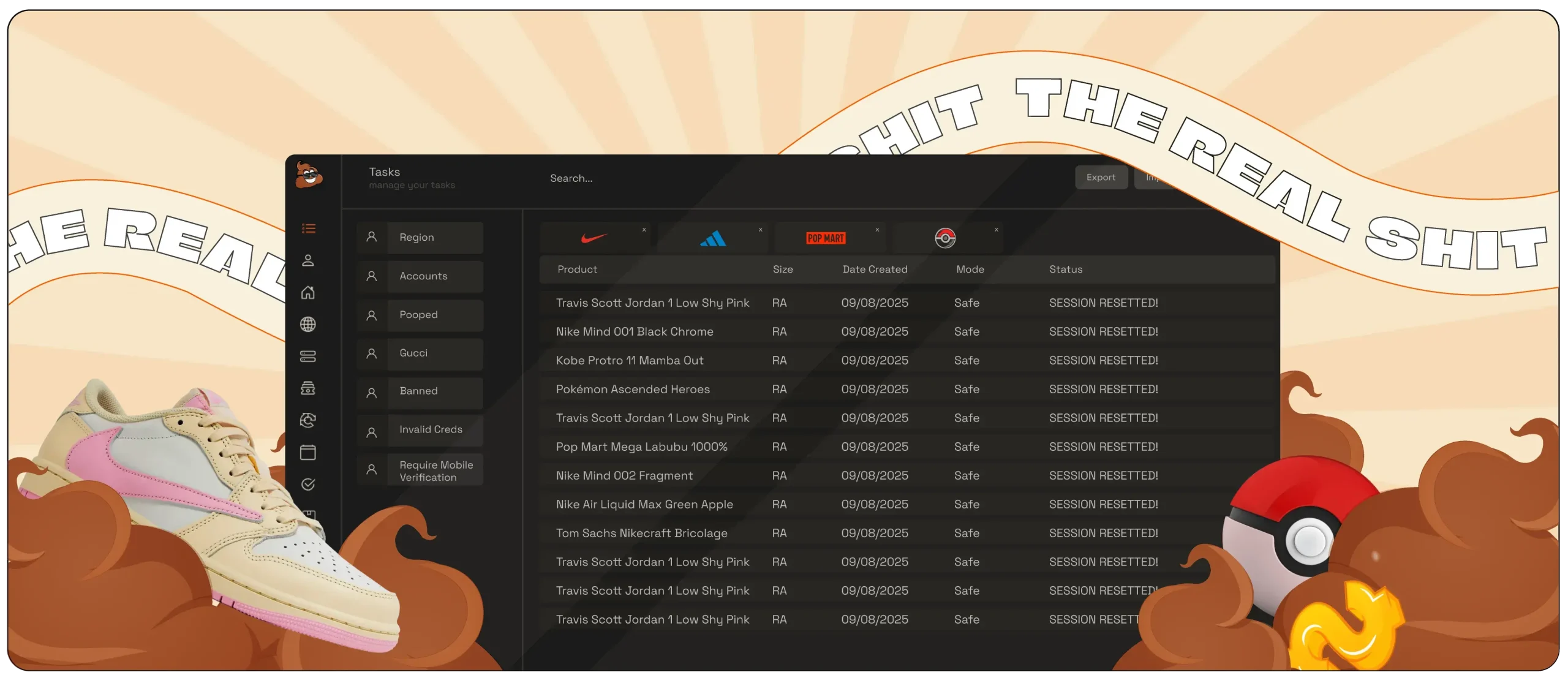The height and width of the screenshot is (683, 1568).
Task: Close the Nike tab with its x
Action: pos(644,230)
